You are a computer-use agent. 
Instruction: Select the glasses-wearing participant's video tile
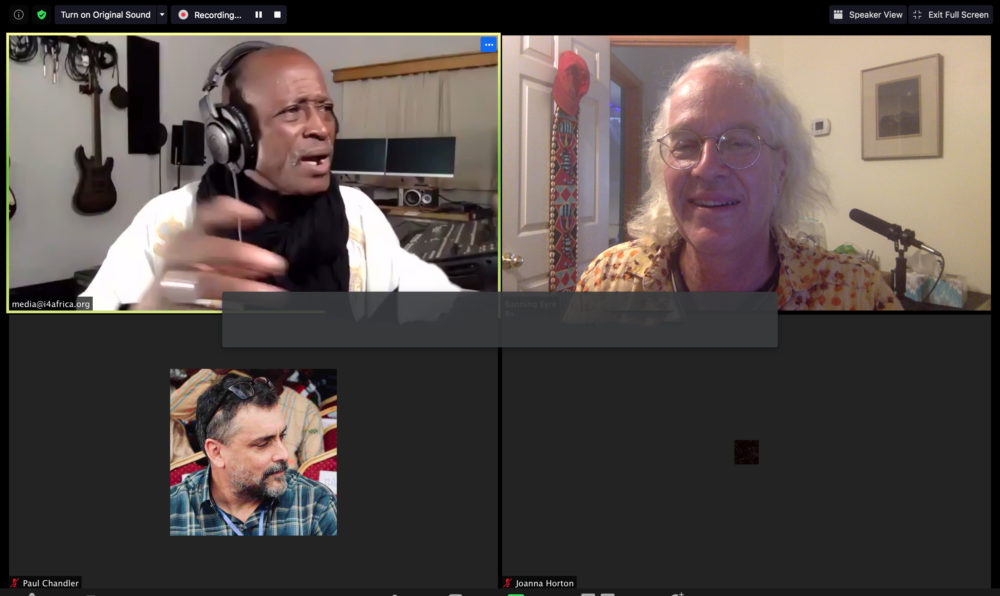click(x=746, y=170)
